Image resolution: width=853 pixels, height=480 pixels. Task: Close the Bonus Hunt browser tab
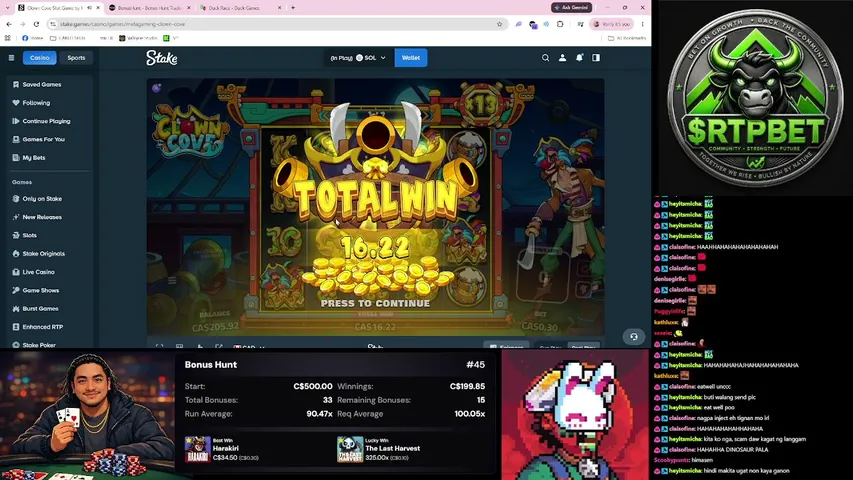point(189,8)
